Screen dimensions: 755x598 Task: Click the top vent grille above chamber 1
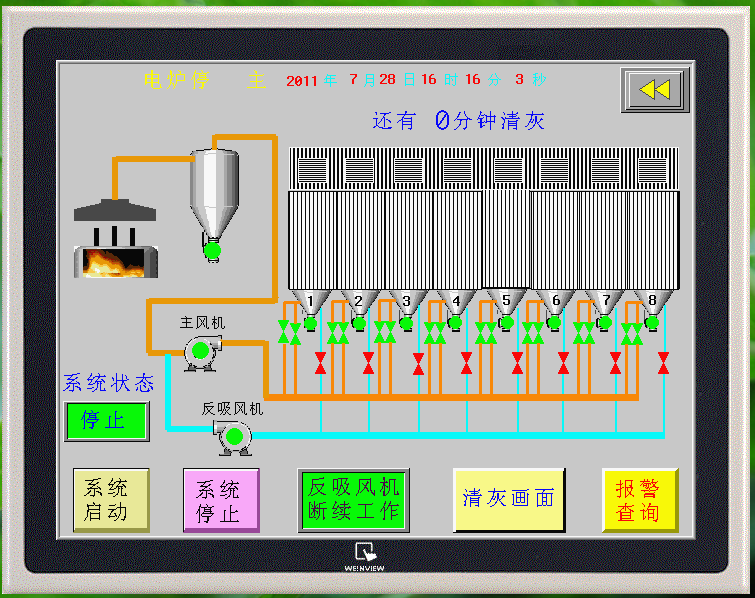(x=312, y=170)
